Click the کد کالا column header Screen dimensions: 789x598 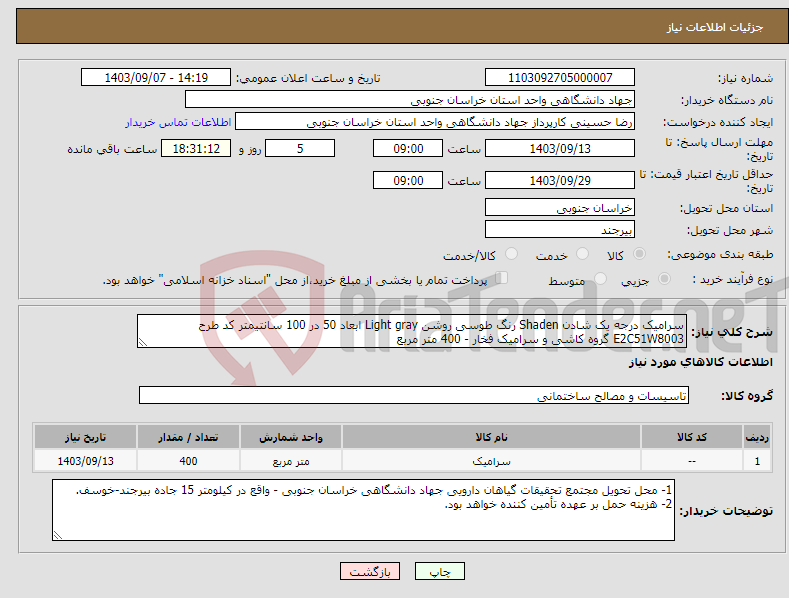pos(692,437)
